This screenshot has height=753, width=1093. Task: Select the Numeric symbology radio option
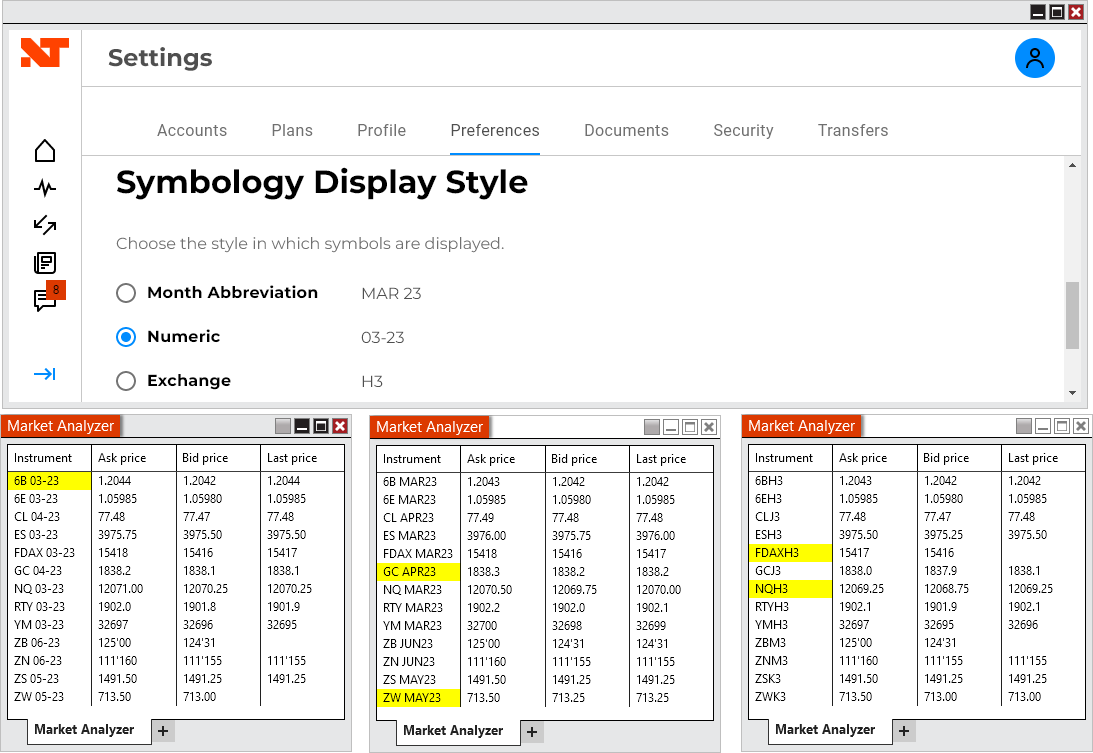[x=126, y=337]
